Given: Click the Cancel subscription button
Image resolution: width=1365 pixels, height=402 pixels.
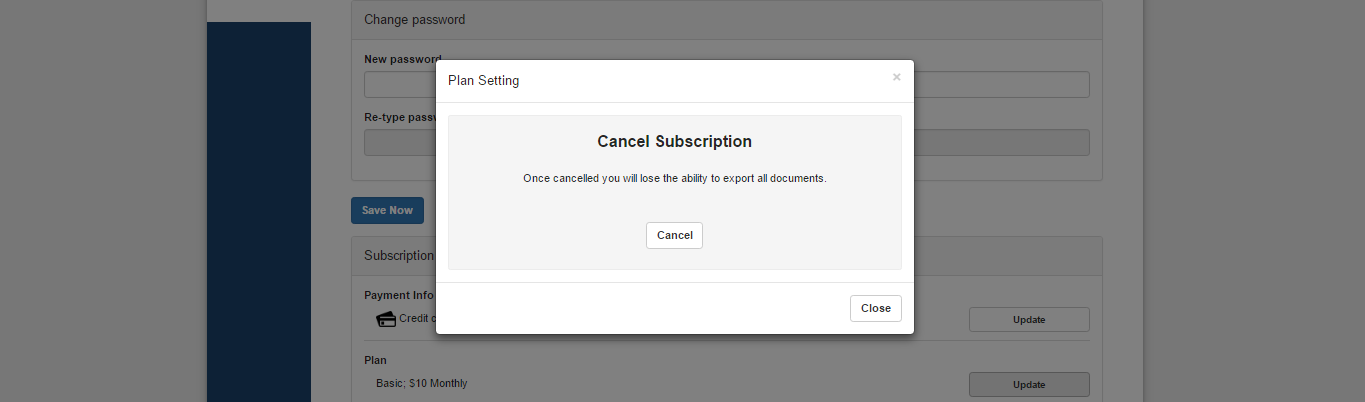Looking at the screenshot, I should click(x=674, y=235).
